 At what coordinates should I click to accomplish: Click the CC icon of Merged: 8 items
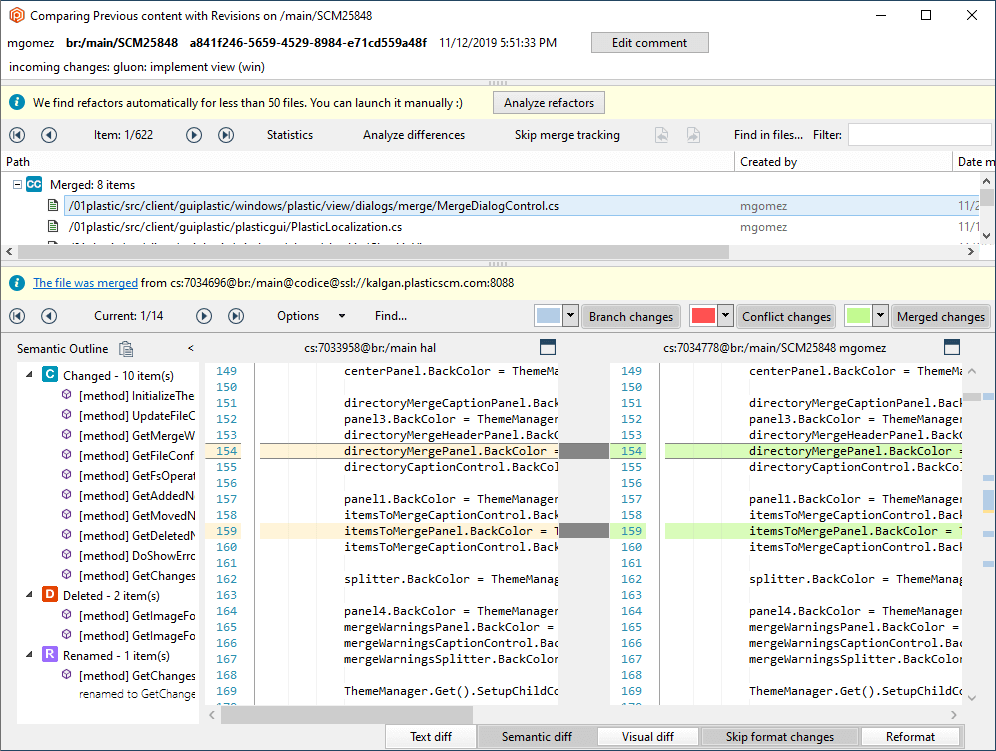pyautogui.click(x=34, y=184)
